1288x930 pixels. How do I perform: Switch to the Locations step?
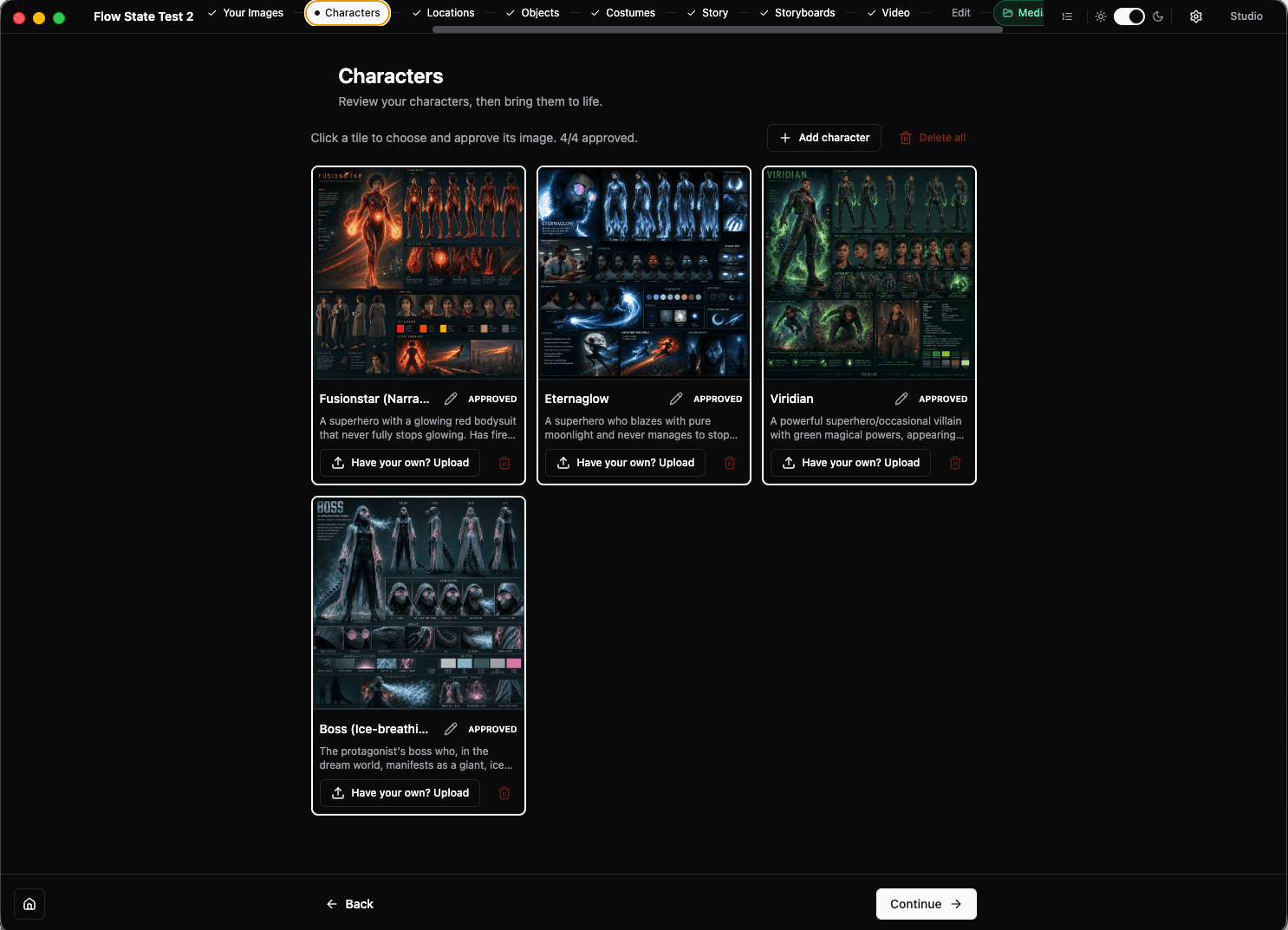[443, 13]
